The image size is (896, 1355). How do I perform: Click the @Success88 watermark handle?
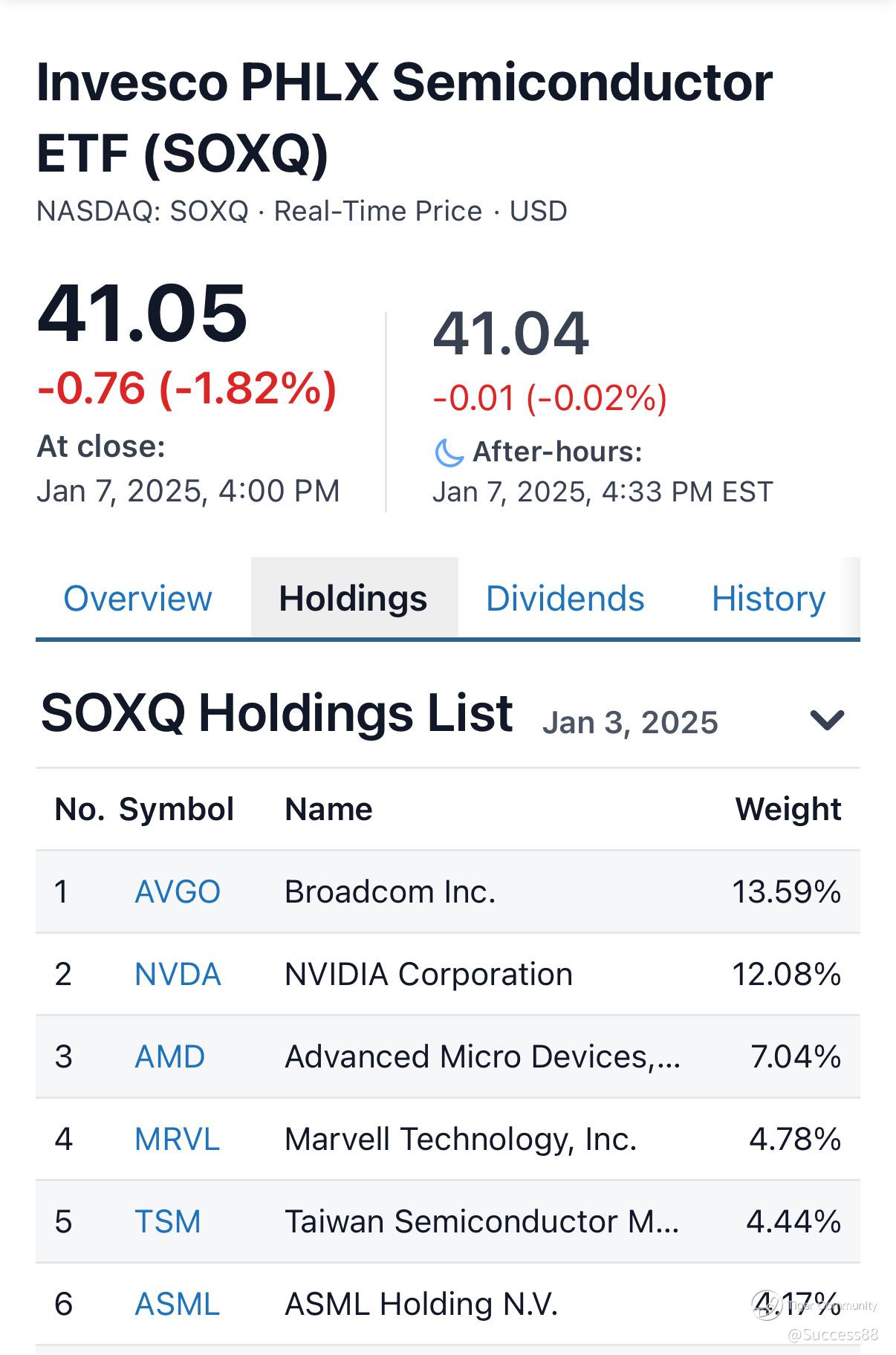coord(832,1335)
